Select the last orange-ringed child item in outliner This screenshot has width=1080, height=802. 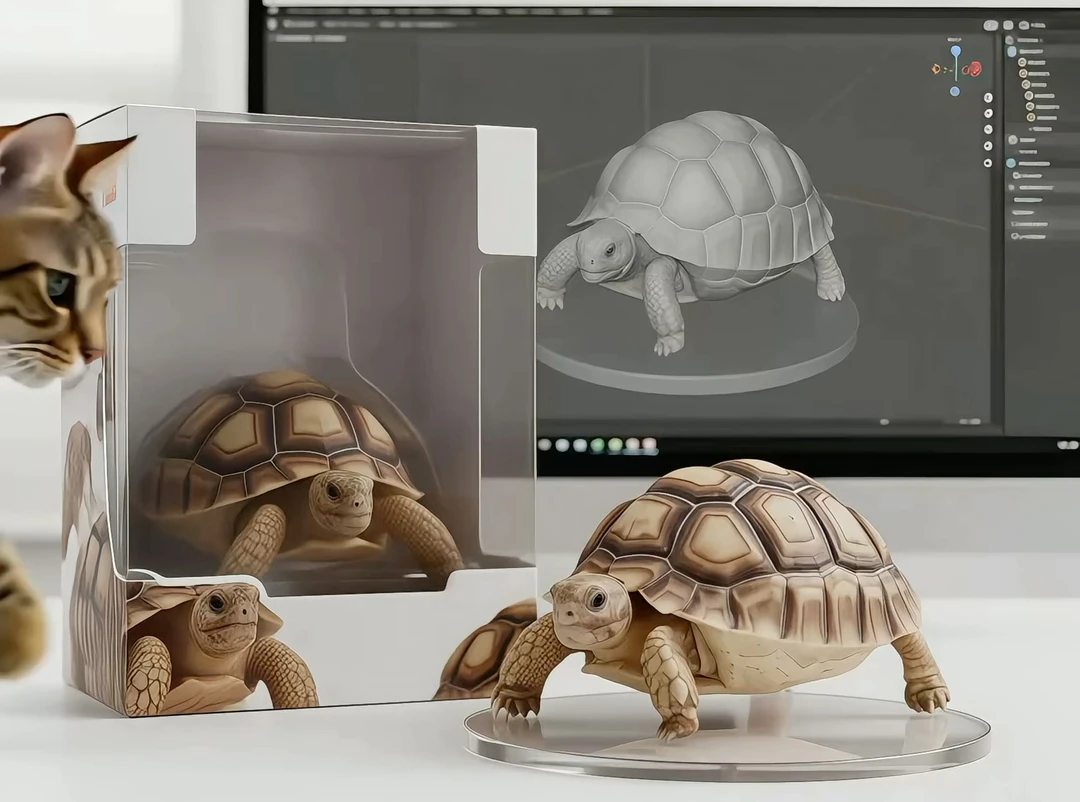1031,117
